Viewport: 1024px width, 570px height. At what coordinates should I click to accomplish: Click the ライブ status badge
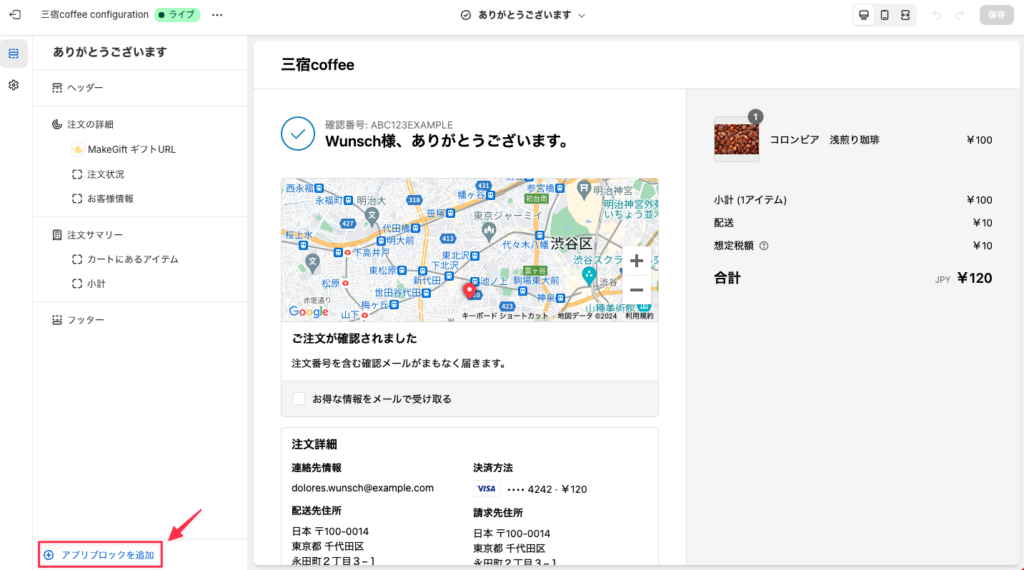tap(177, 14)
